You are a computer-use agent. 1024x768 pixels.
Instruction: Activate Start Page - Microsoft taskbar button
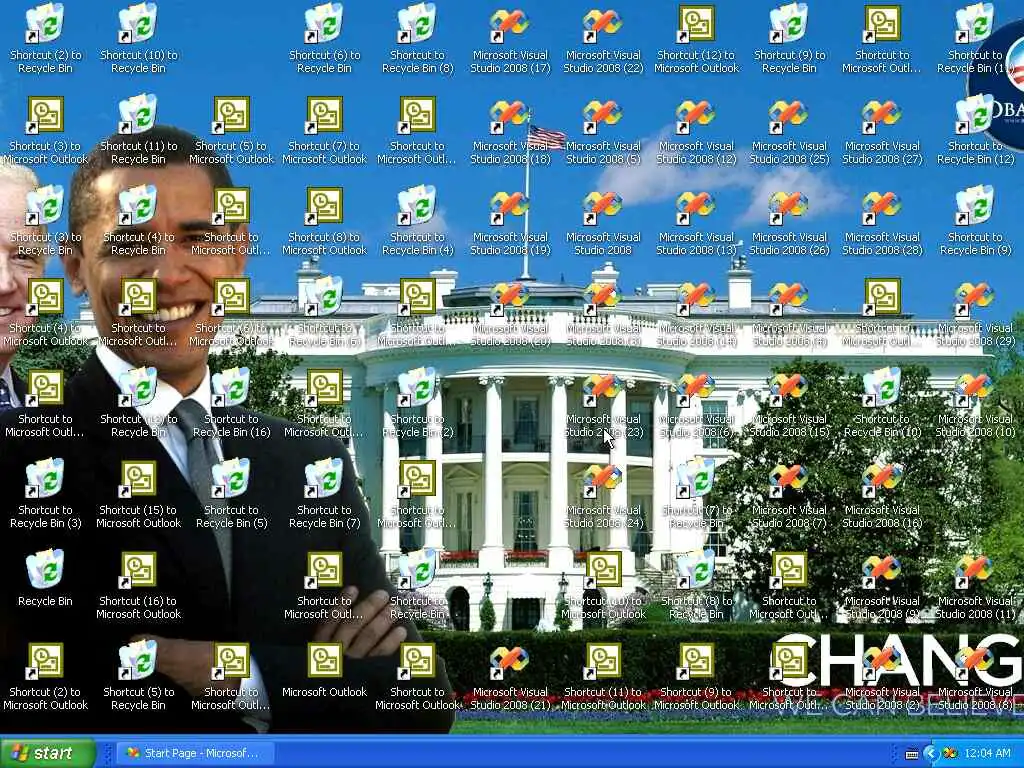[195, 753]
